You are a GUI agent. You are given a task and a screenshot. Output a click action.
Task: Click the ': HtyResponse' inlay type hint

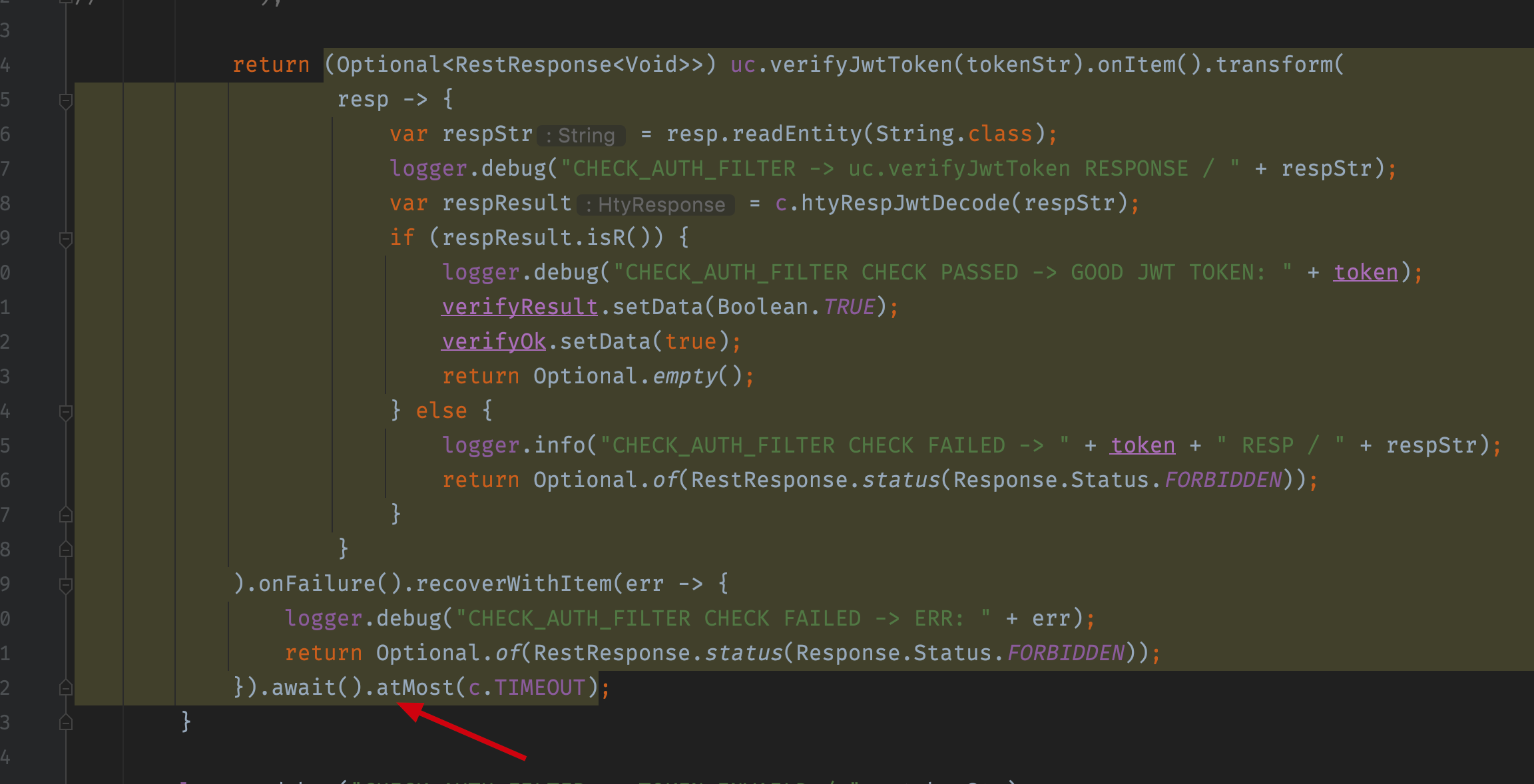click(x=656, y=205)
